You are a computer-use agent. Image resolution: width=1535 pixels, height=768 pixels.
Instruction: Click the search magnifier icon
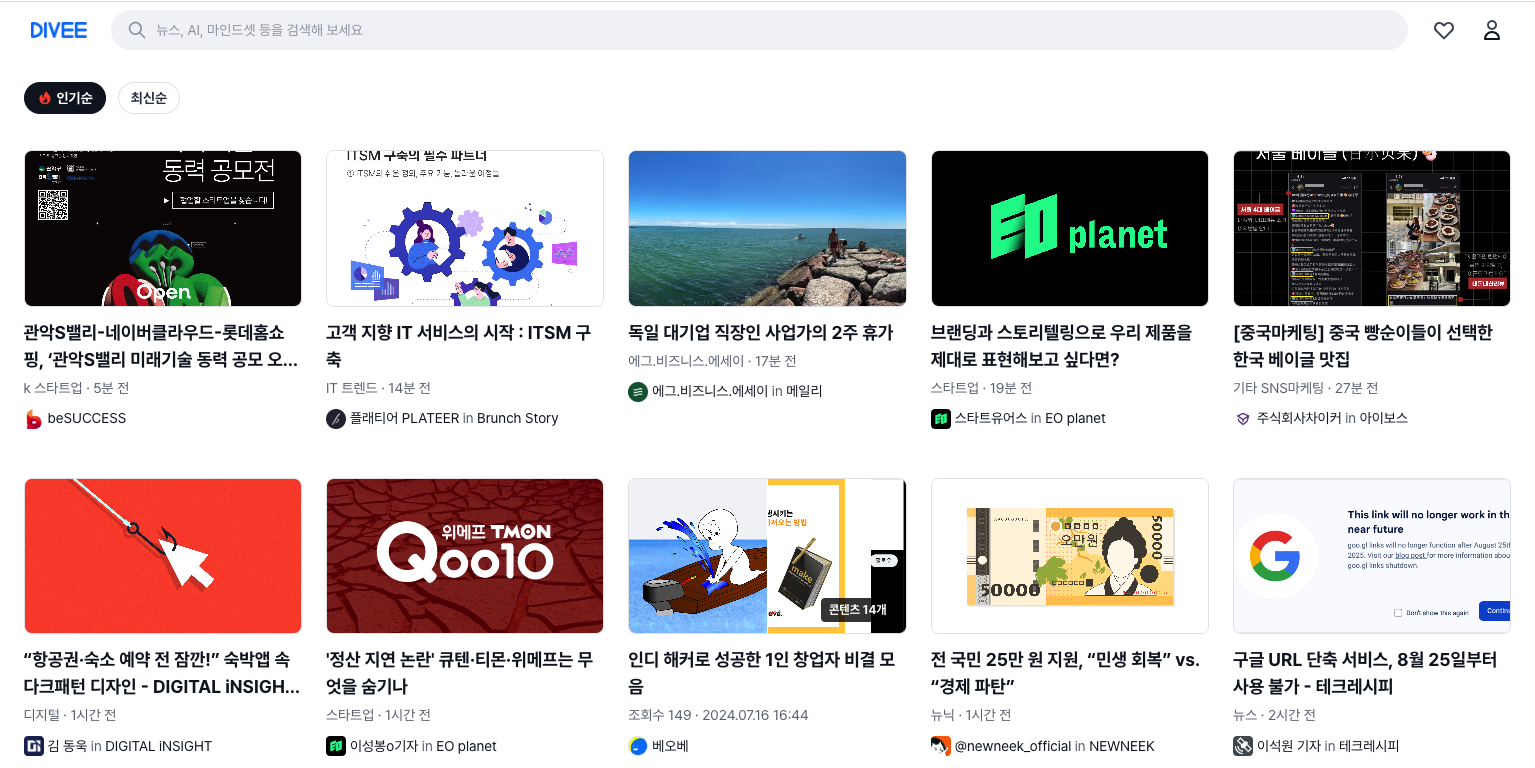(x=137, y=30)
